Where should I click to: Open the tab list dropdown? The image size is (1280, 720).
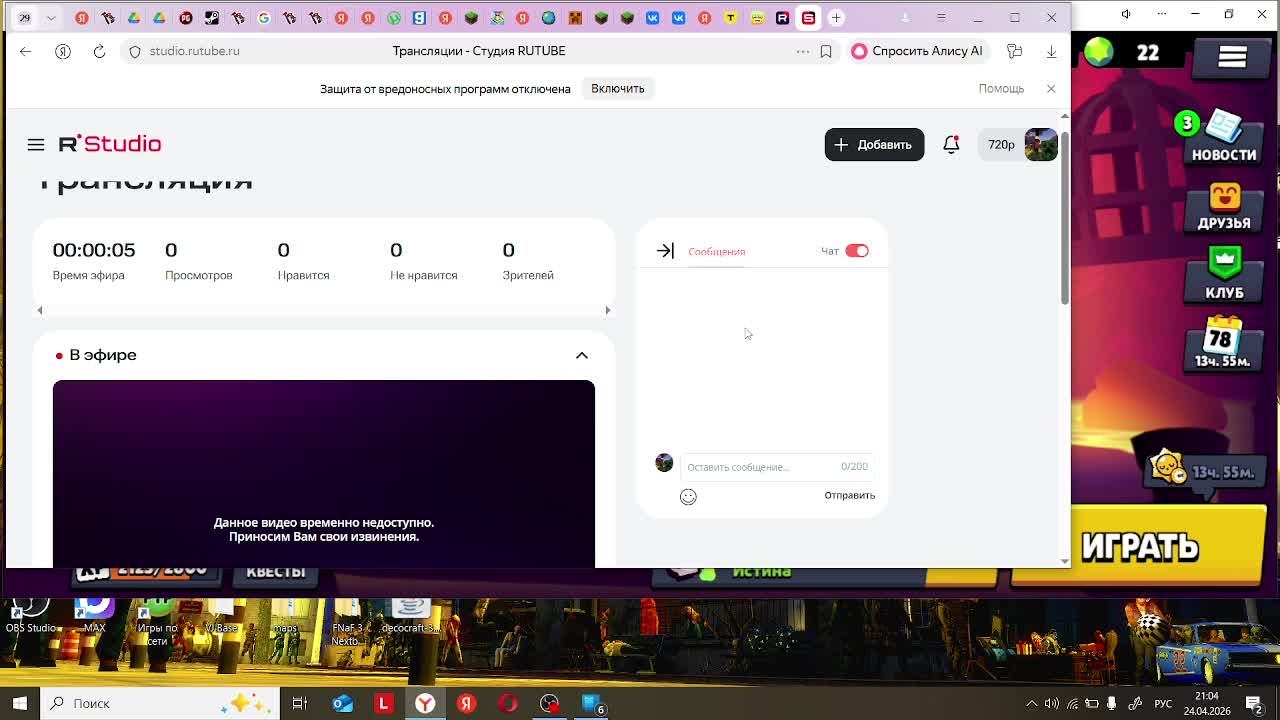pos(51,18)
